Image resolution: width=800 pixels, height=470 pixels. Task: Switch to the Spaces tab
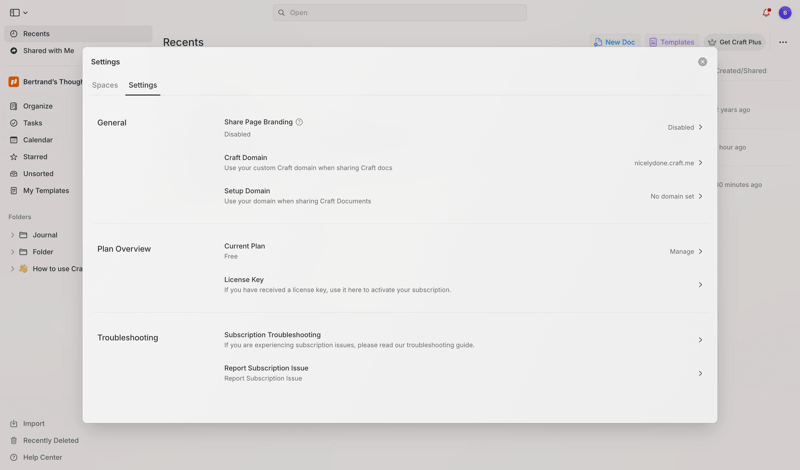click(105, 85)
